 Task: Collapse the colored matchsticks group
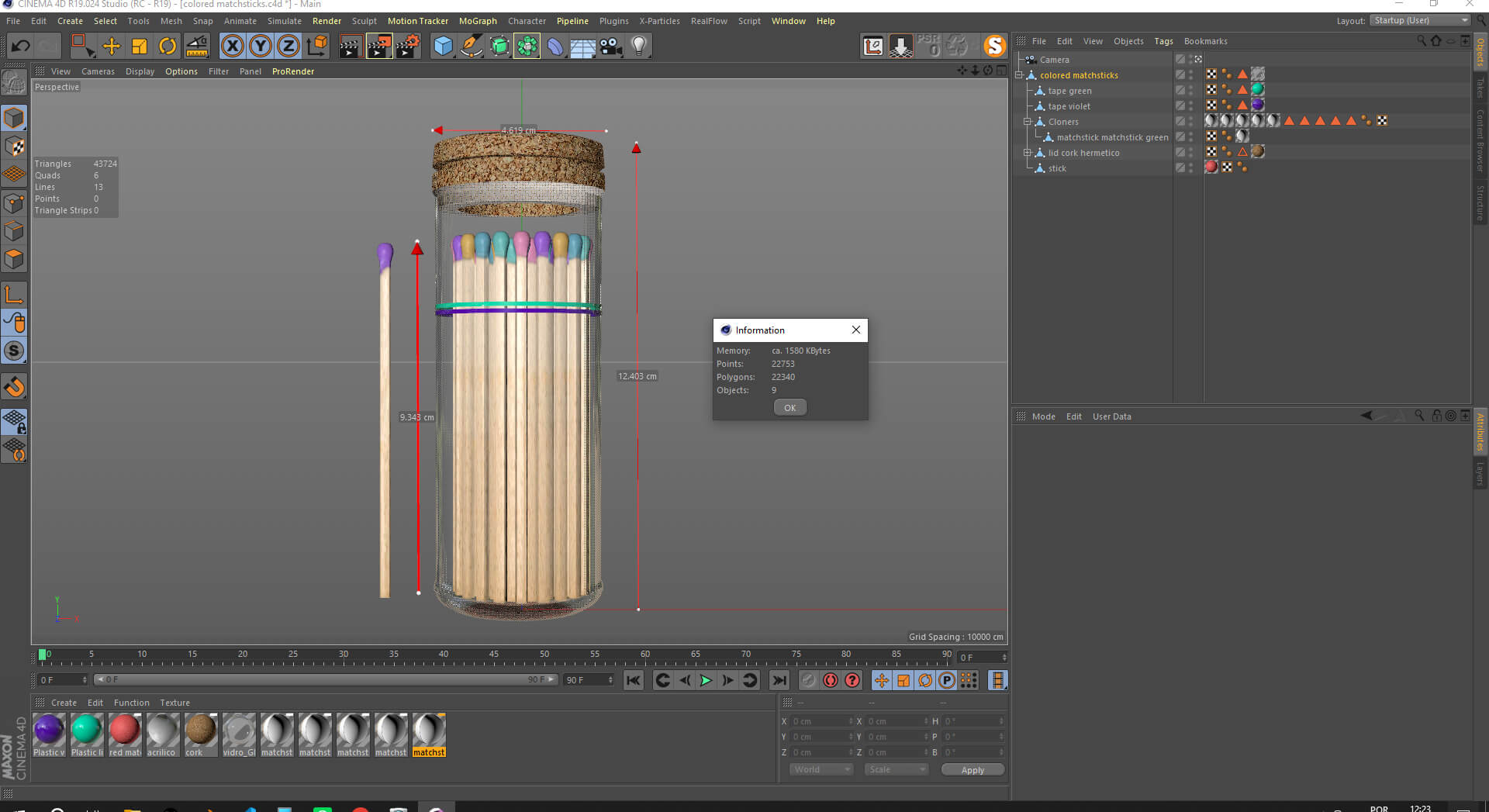(x=1019, y=75)
